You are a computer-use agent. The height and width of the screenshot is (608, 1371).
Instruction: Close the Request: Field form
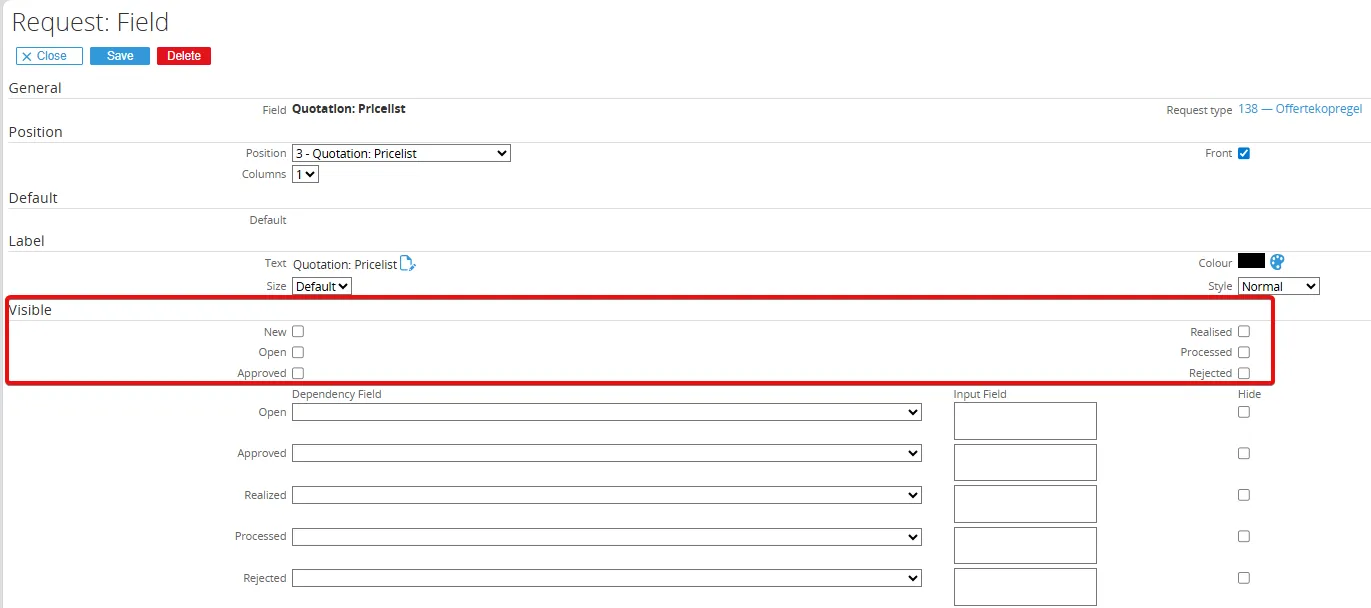(x=49, y=56)
